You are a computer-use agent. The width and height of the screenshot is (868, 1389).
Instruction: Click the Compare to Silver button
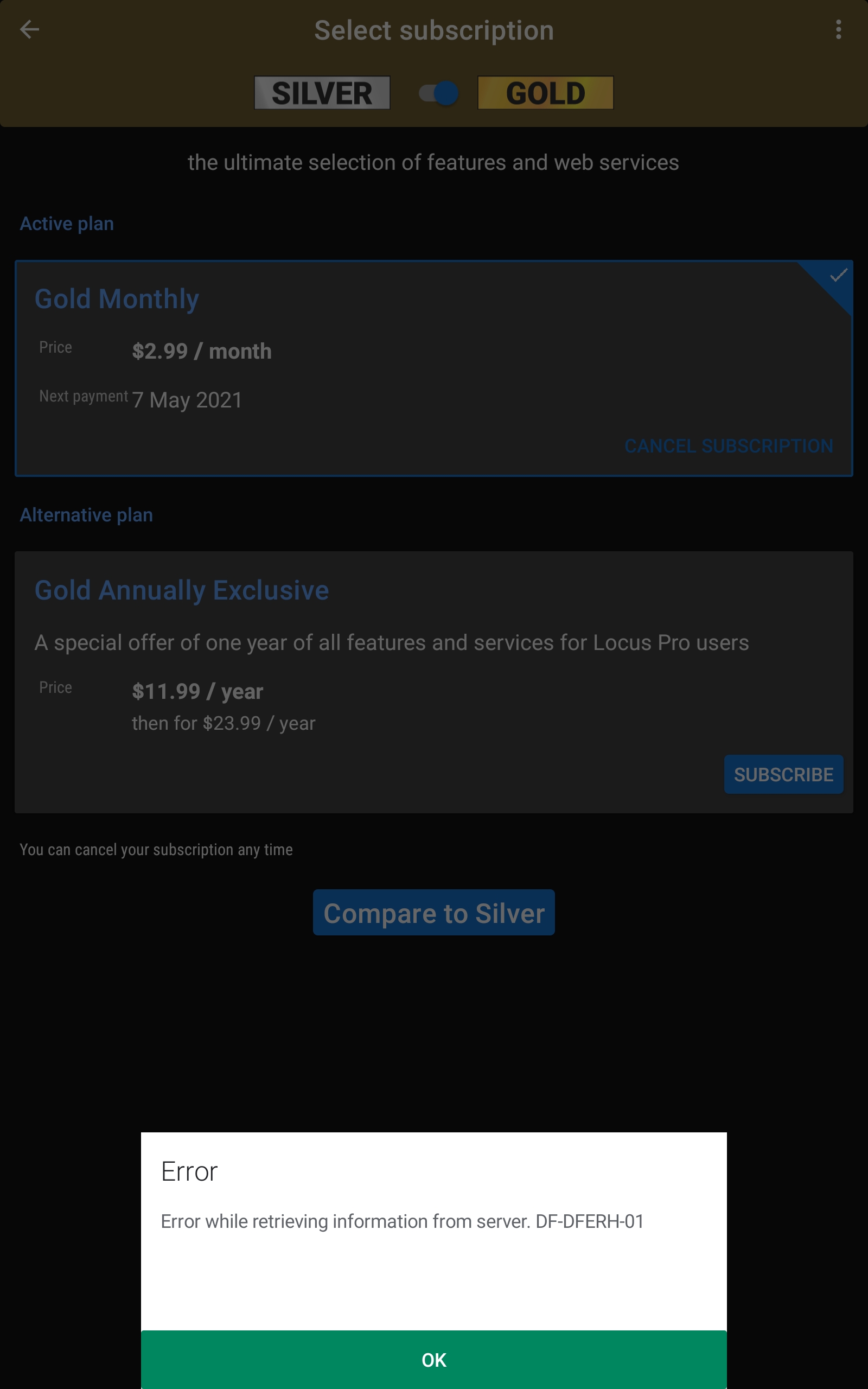(434, 913)
